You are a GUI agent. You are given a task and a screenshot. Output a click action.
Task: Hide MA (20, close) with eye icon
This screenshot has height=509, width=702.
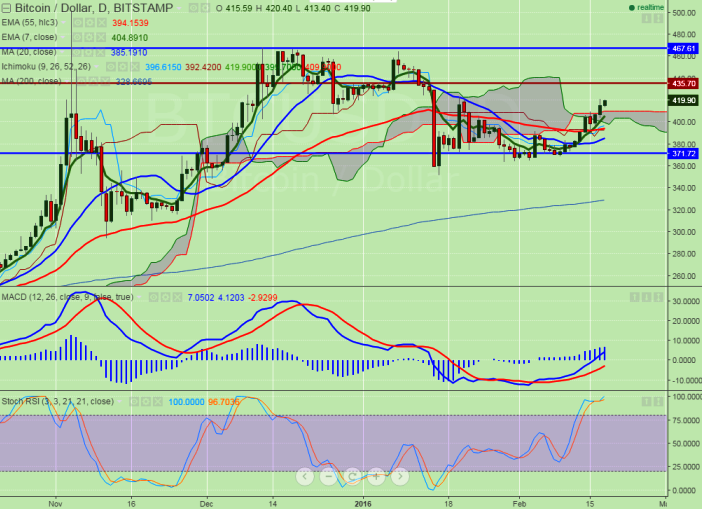tap(78, 52)
